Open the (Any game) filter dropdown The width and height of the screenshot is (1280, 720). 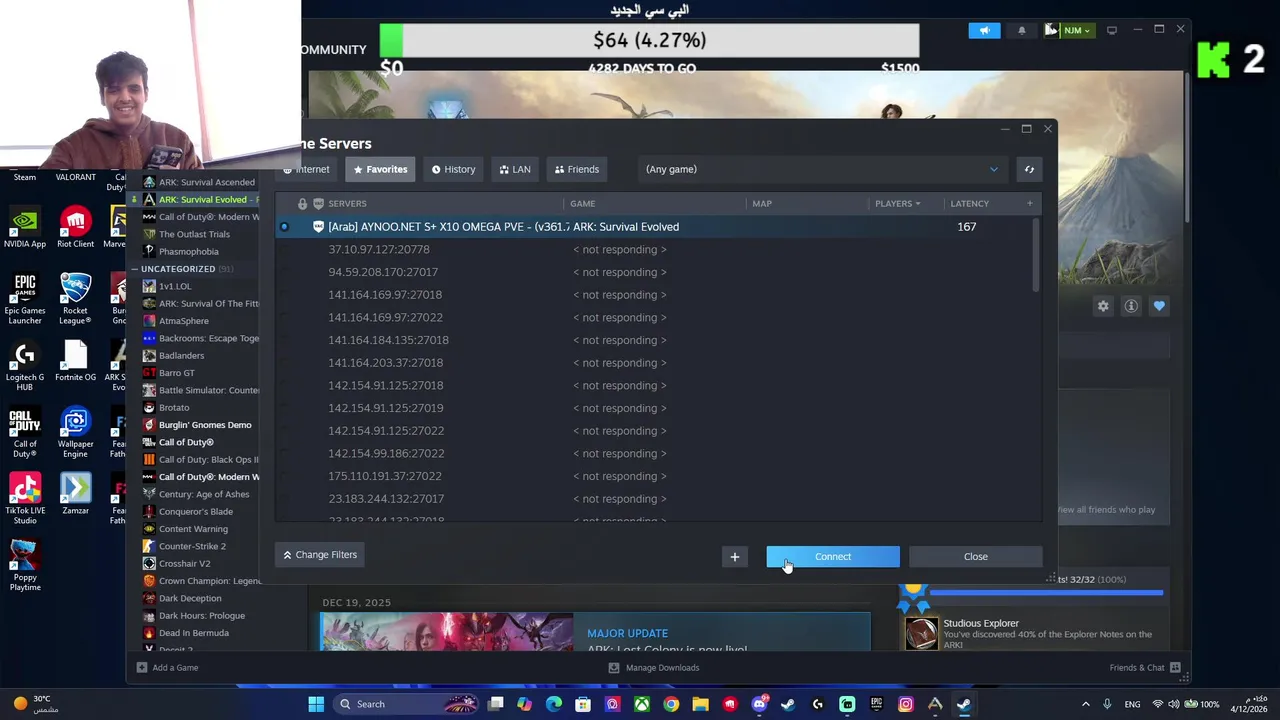click(822, 169)
